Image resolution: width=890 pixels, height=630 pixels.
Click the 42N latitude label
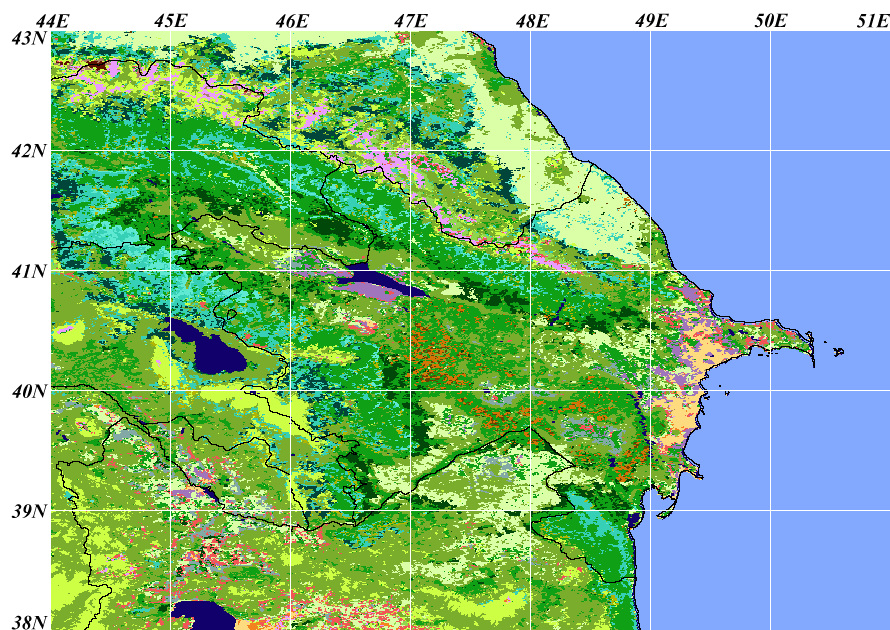[x=28, y=151]
